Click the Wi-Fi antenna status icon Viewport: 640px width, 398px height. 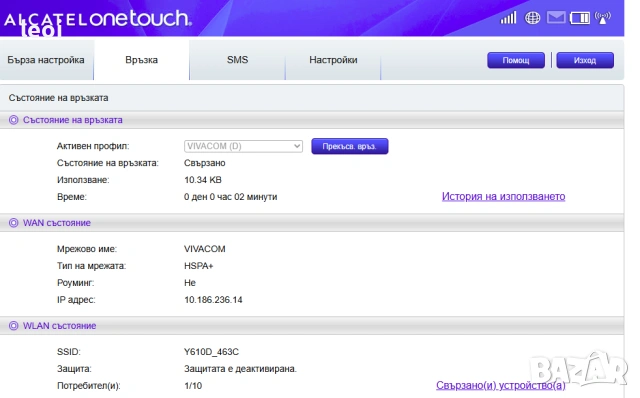coord(603,18)
